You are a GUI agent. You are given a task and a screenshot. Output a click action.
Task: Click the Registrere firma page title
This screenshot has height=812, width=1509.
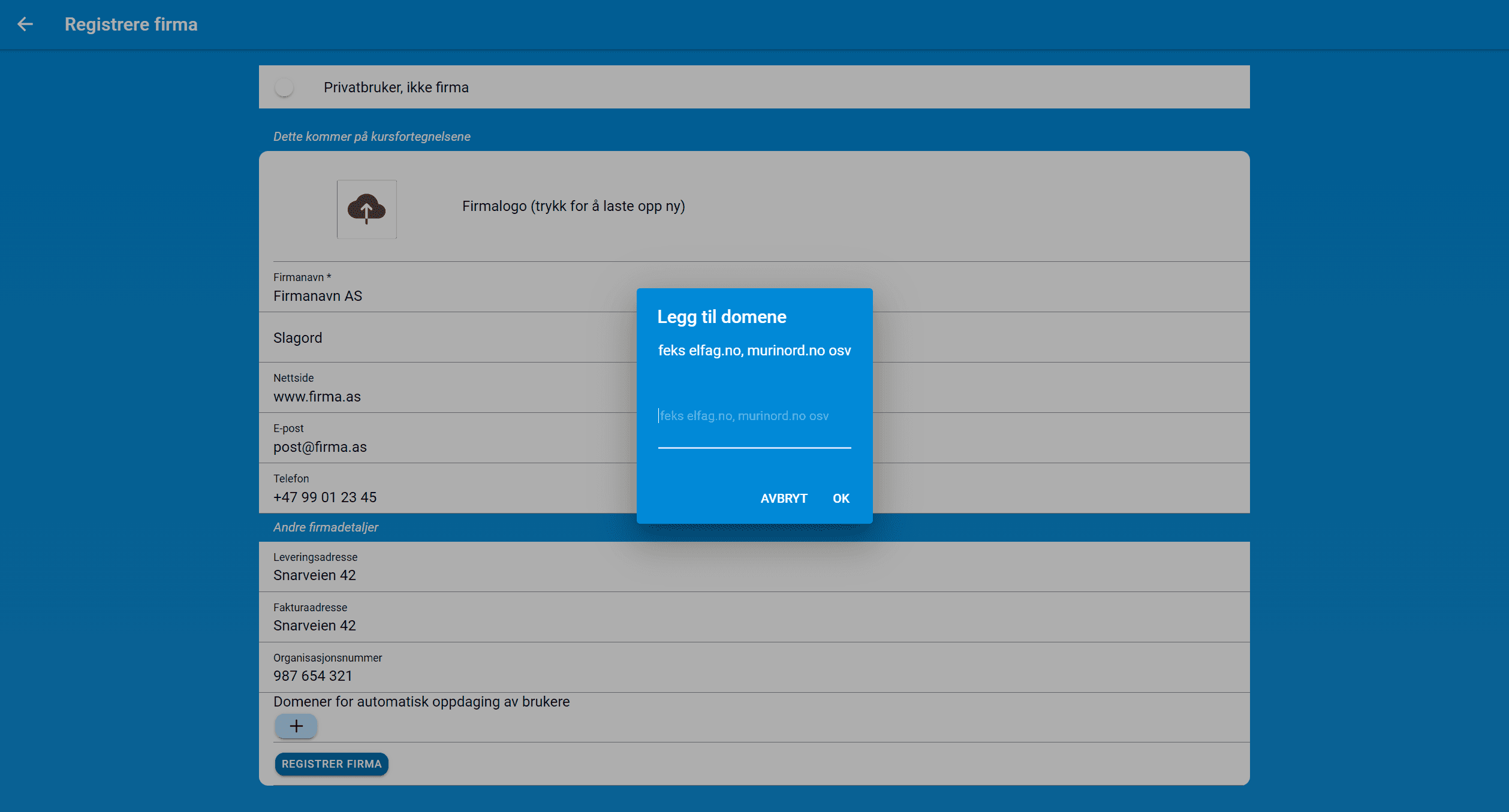click(x=131, y=25)
